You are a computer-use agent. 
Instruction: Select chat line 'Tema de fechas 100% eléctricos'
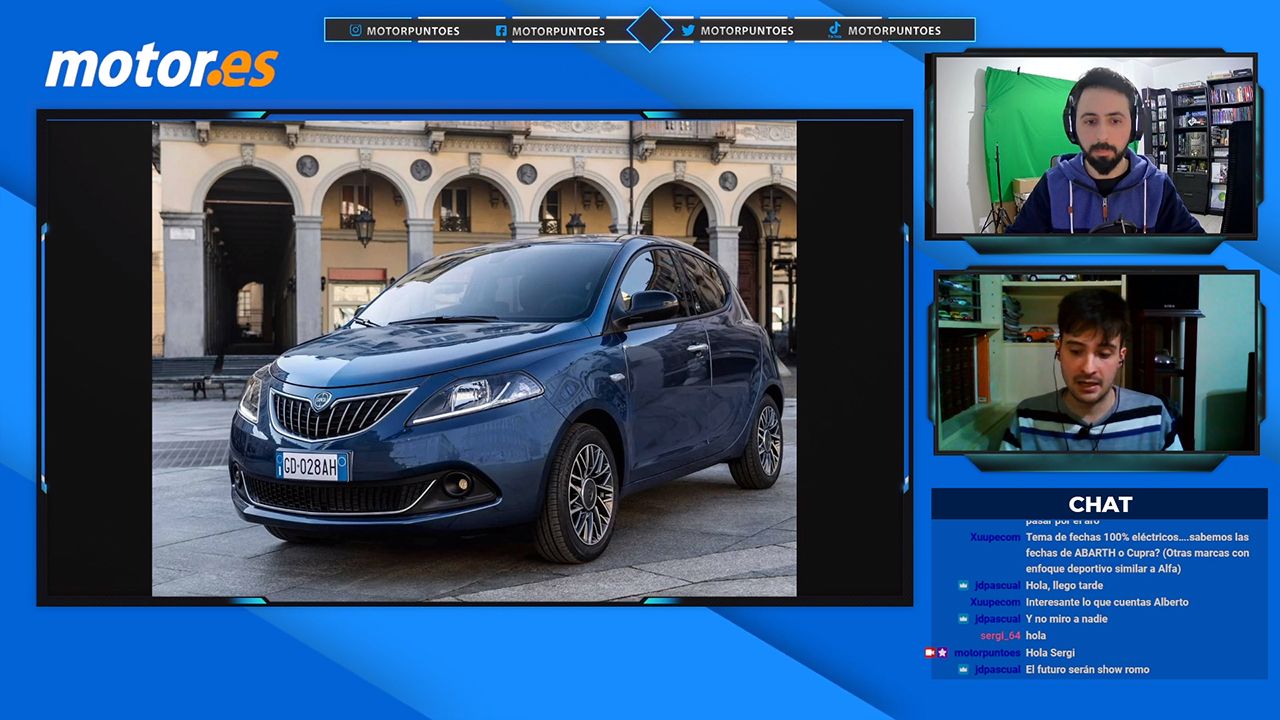coord(1137,537)
